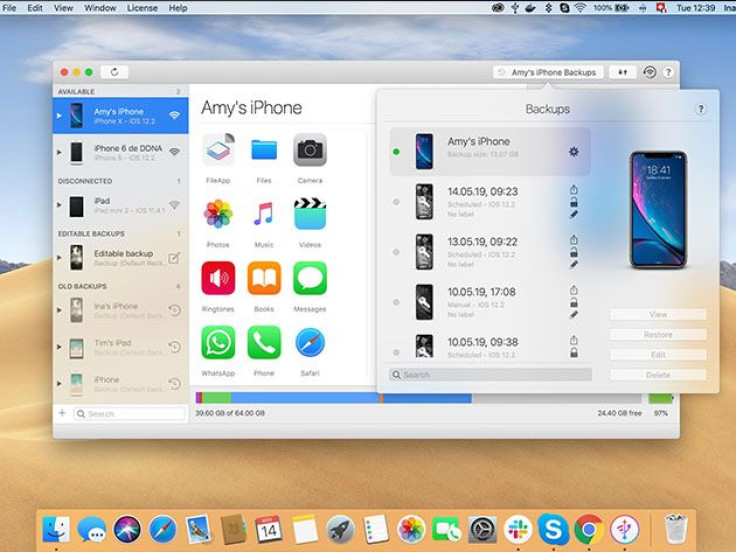Click the help question mark in toolbar

click(x=668, y=72)
